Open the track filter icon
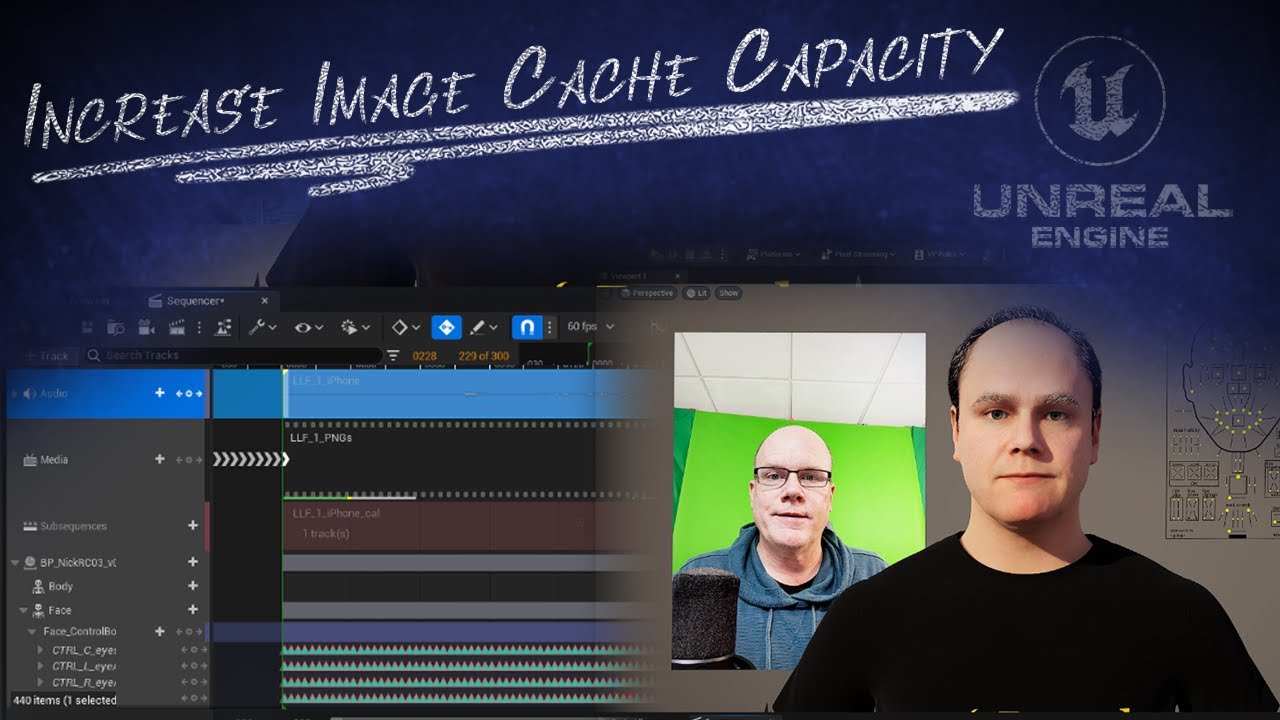Screen dimensions: 1280x720 393,355
